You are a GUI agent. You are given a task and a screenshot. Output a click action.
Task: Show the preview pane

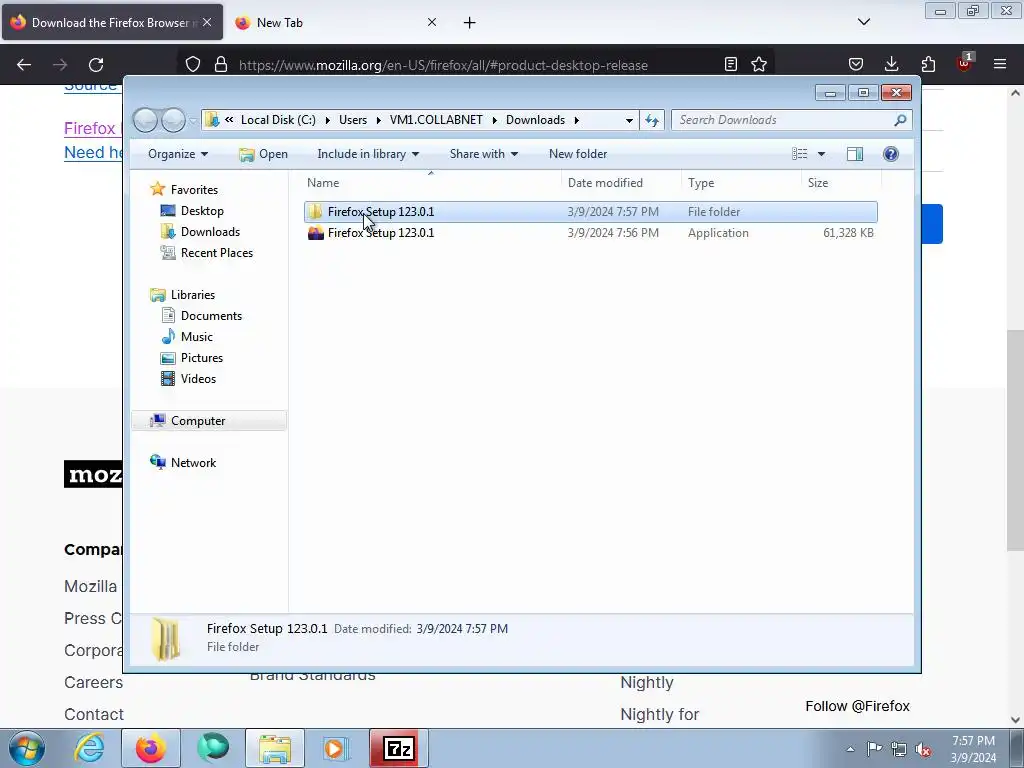855,153
